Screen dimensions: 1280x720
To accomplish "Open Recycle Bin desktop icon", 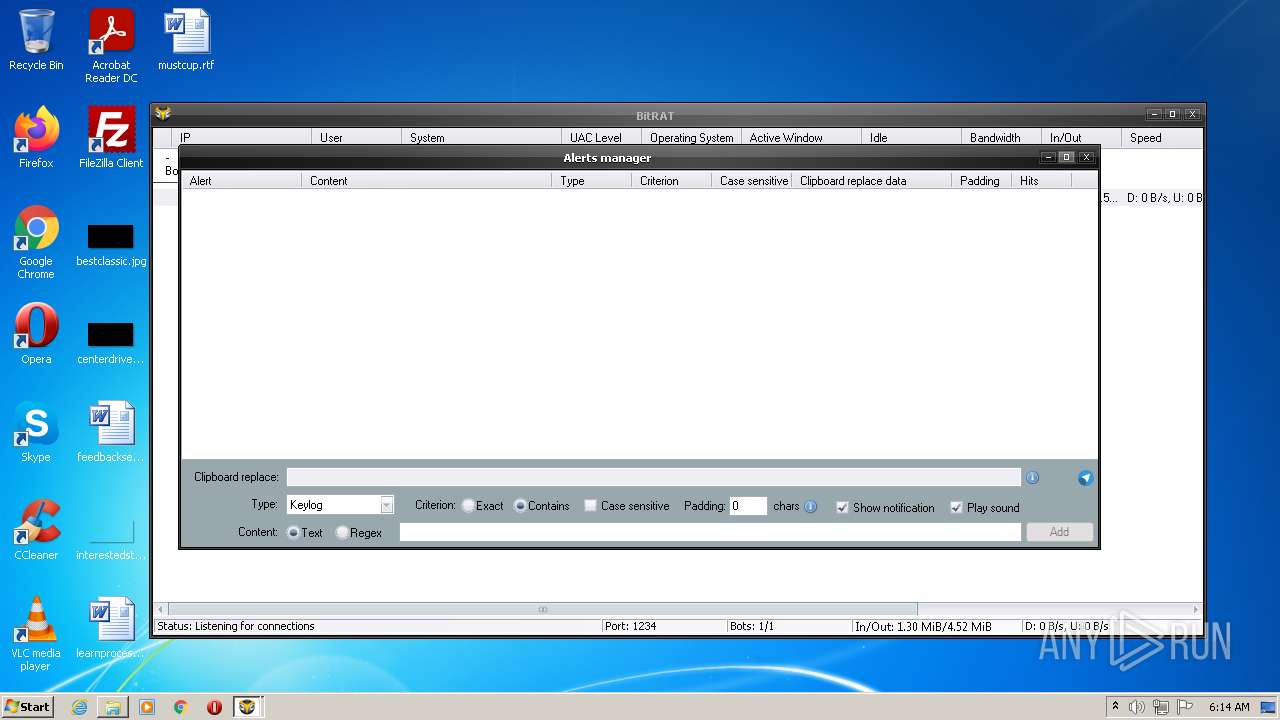I will (x=36, y=40).
